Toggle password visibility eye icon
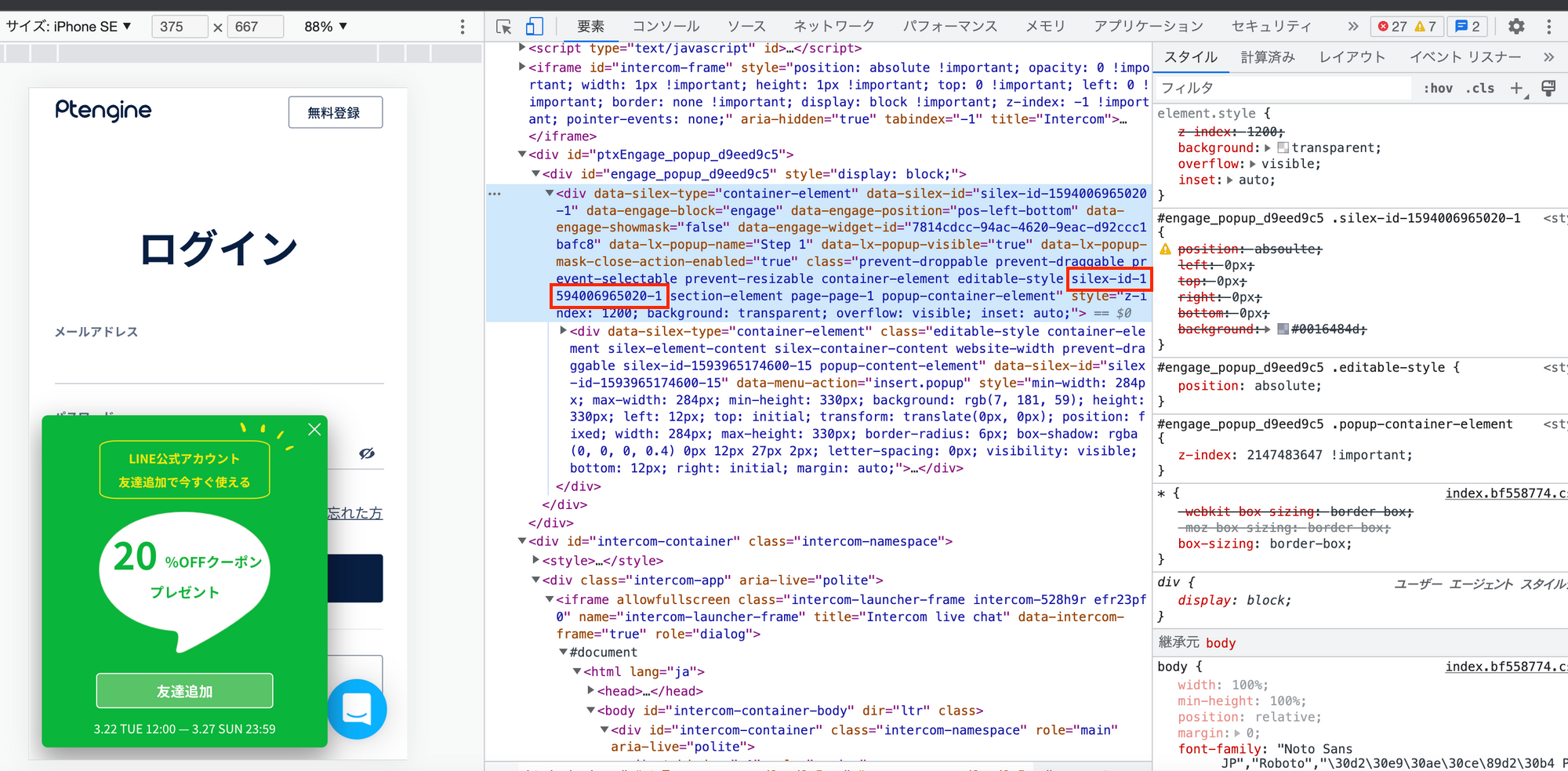Viewport: 1568px width, 771px height. click(367, 453)
